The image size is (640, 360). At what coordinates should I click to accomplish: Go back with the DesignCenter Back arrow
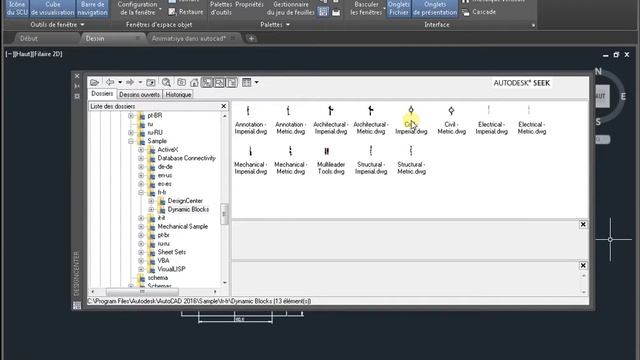[x=110, y=82]
